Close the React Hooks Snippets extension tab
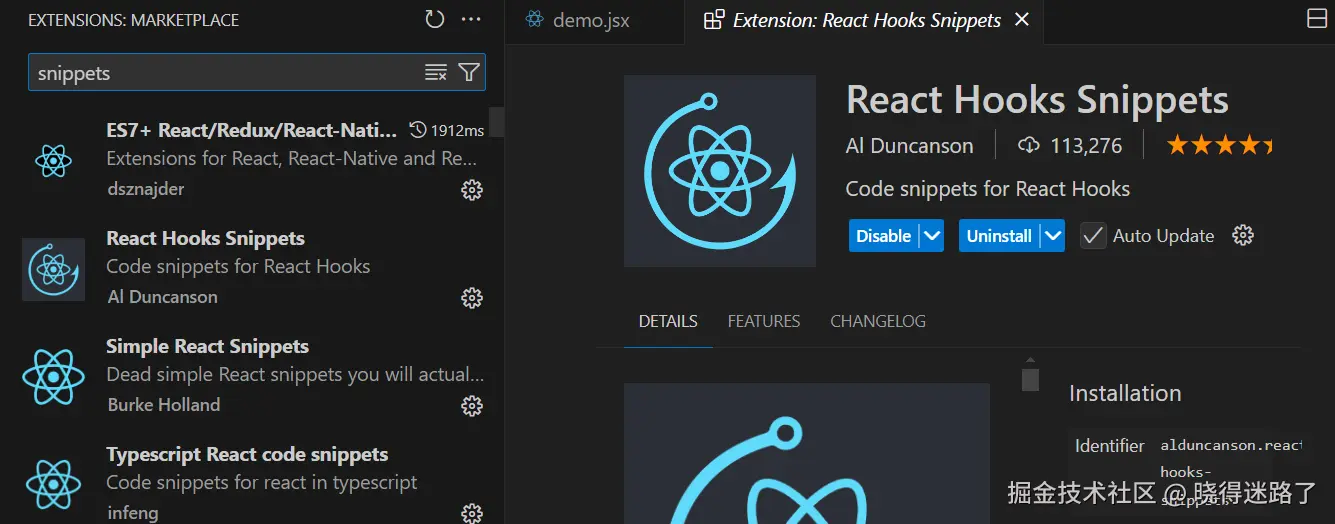The image size is (1335, 524). click(1022, 20)
